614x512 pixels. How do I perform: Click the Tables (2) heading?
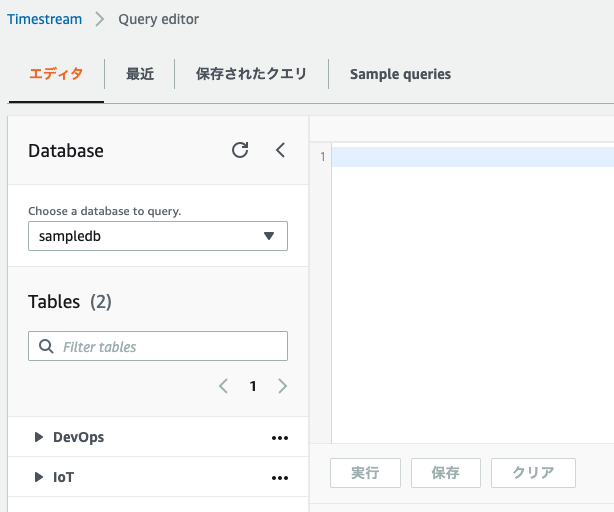[x=70, y=302]
